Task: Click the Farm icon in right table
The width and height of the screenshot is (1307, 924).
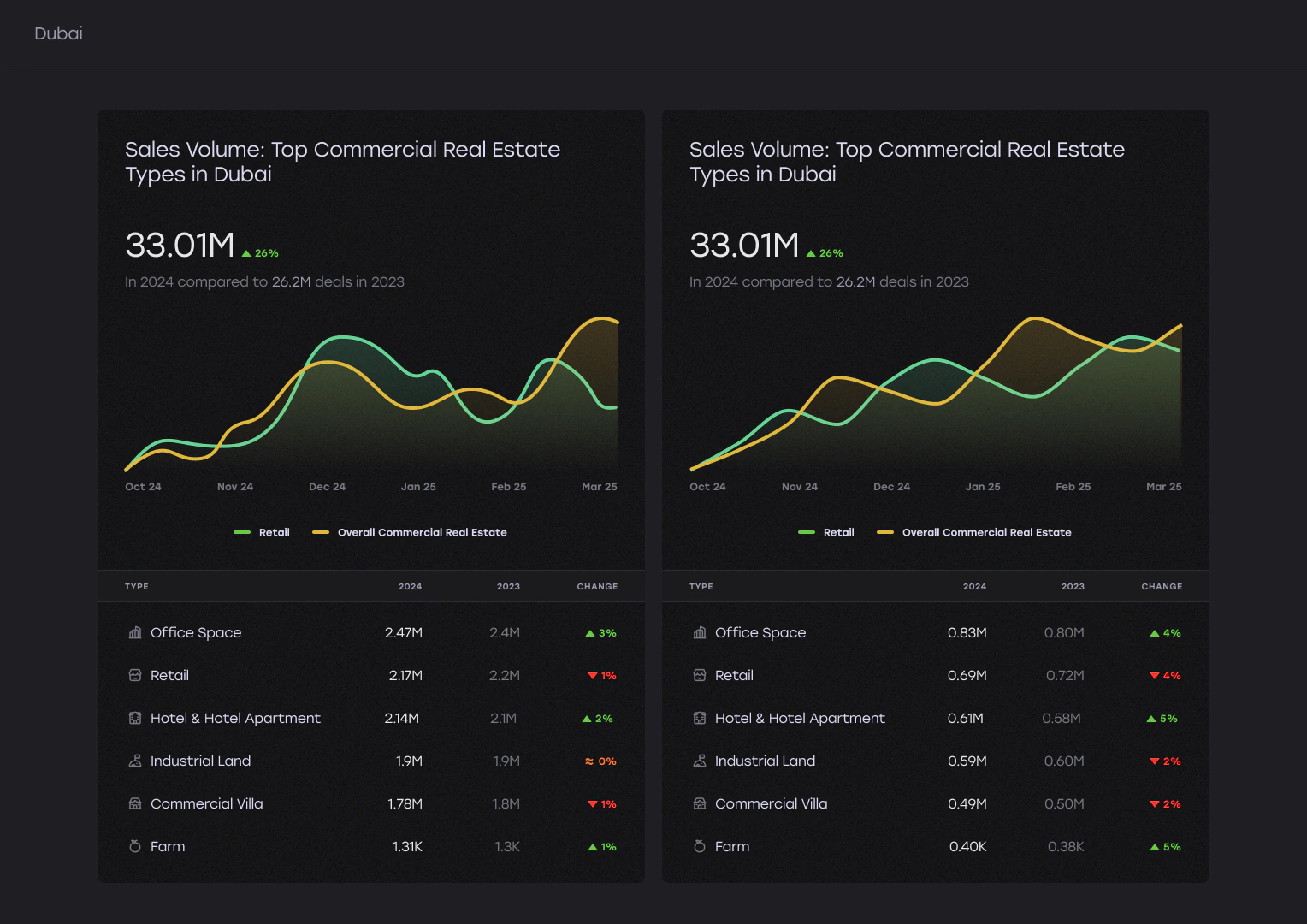Action: pyautogui.click(x=700, y=846)
